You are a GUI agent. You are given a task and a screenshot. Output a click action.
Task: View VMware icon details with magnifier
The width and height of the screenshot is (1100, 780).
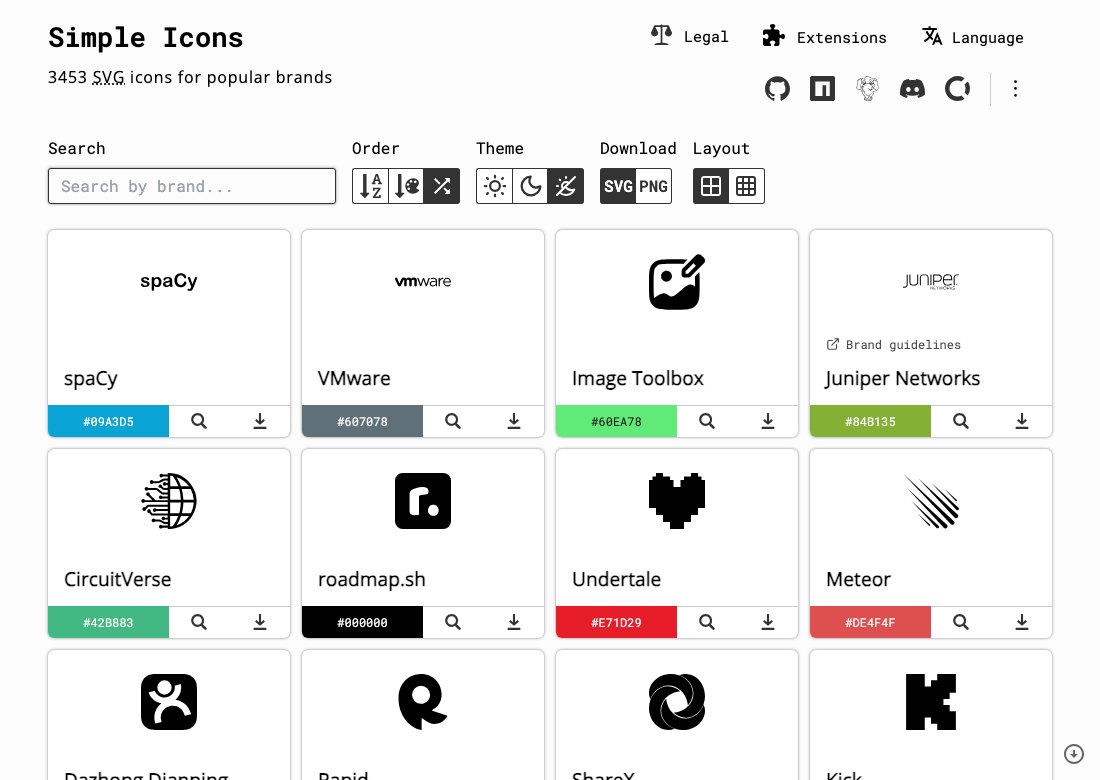(453, 422)
